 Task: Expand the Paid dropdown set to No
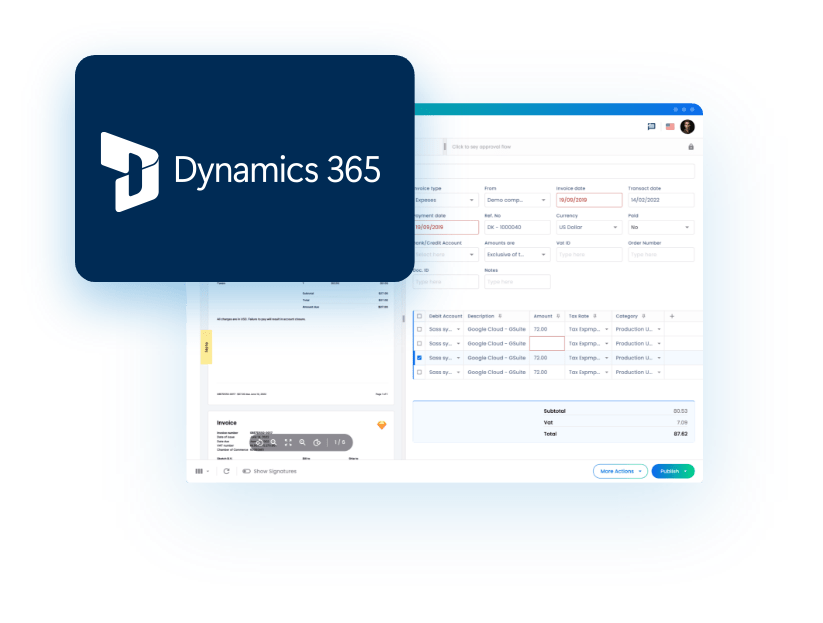[660, 227]
